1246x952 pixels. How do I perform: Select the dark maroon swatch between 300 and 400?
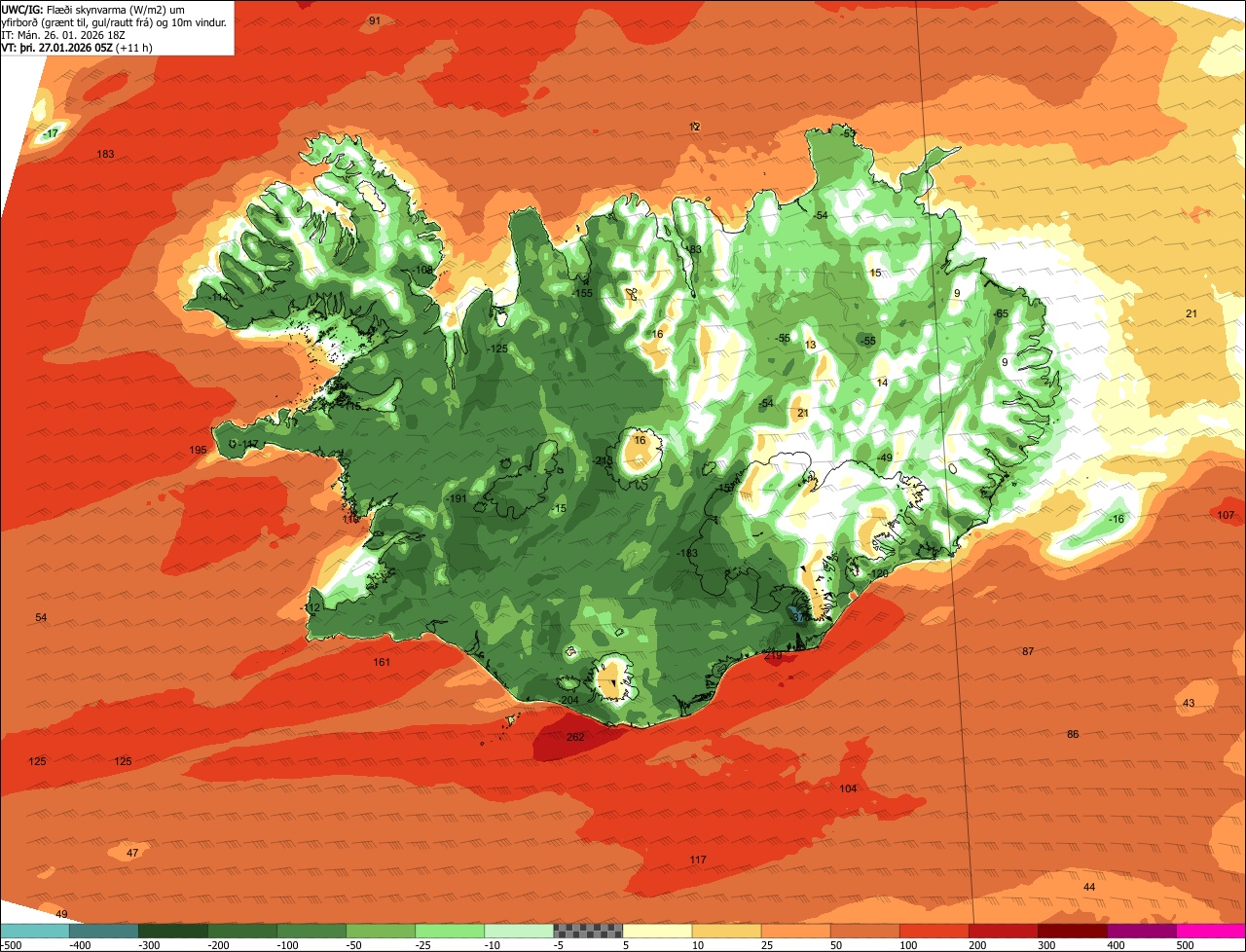[1073, 931]
